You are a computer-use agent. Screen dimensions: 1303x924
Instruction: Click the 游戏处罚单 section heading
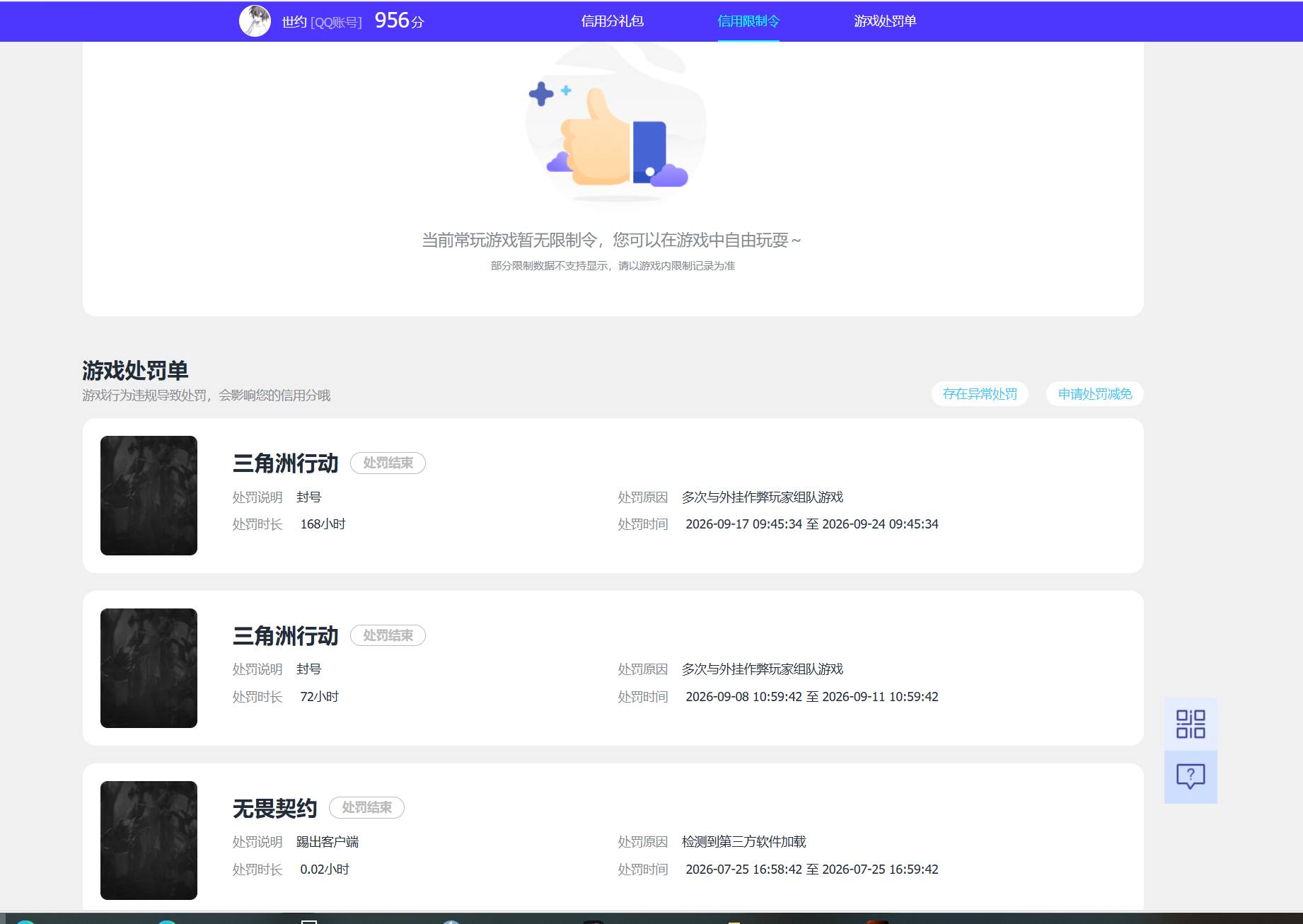pos(135,370)
